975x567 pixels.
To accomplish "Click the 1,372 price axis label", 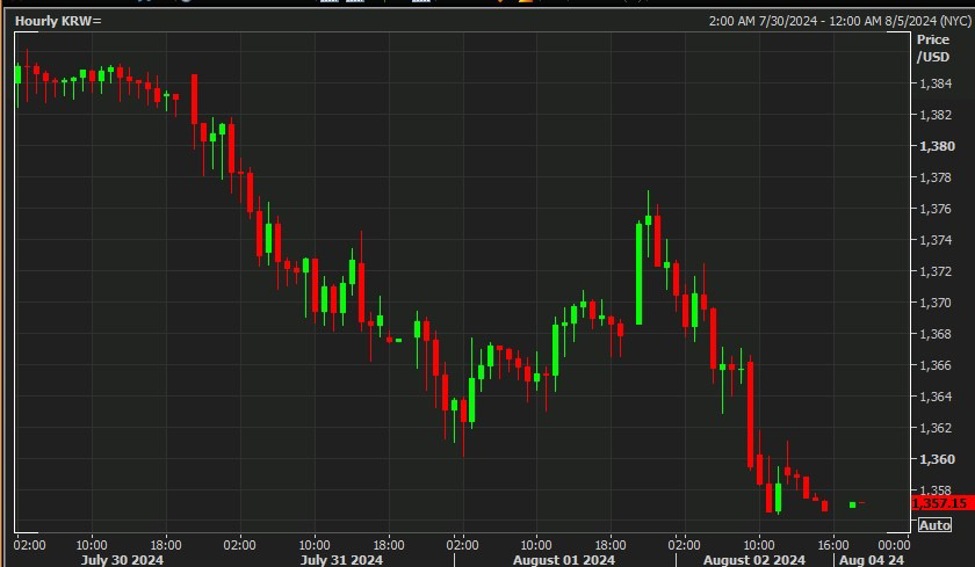I will coord(936,271).
